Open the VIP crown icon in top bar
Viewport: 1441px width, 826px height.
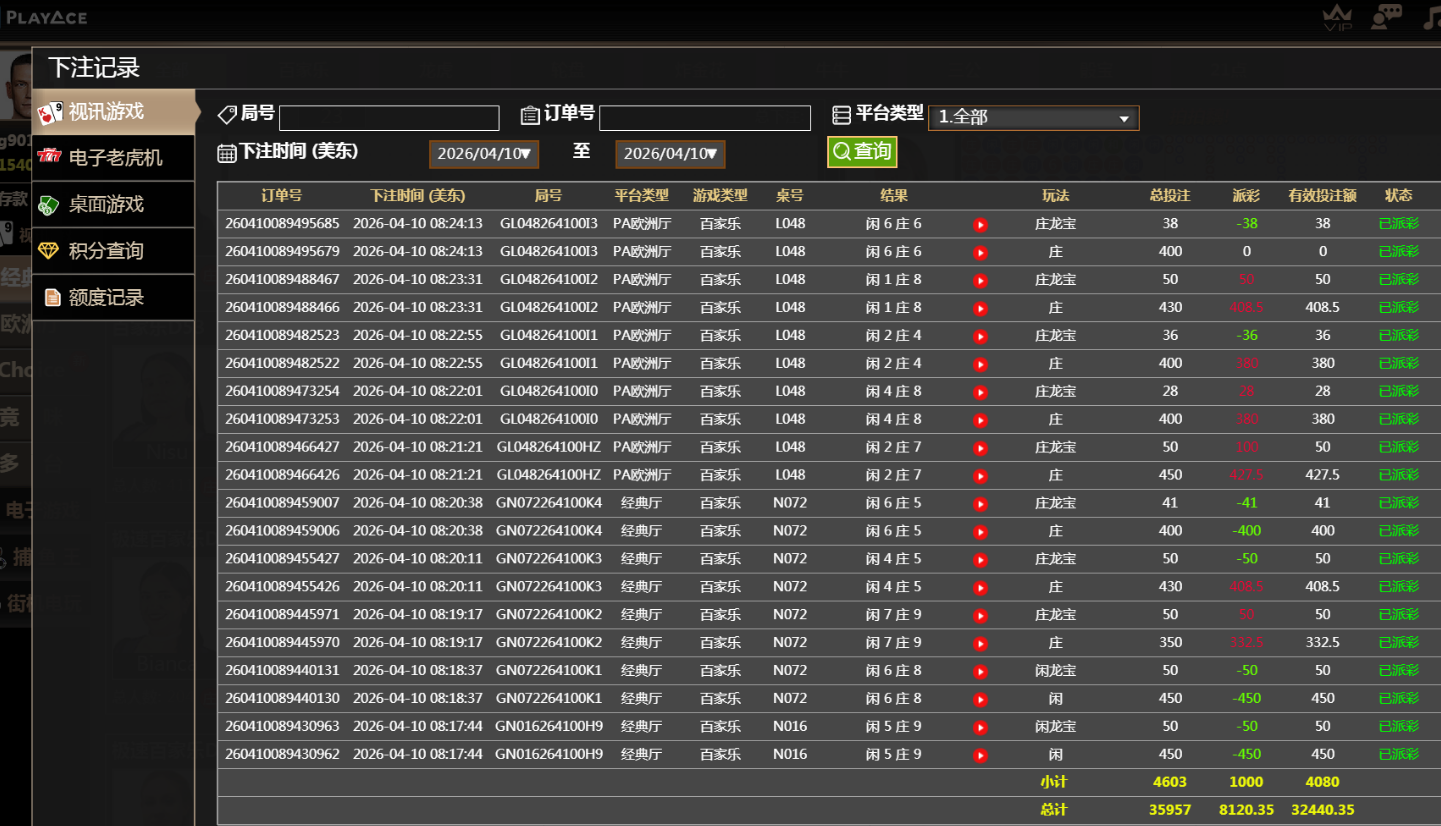tap(1336, 16)
